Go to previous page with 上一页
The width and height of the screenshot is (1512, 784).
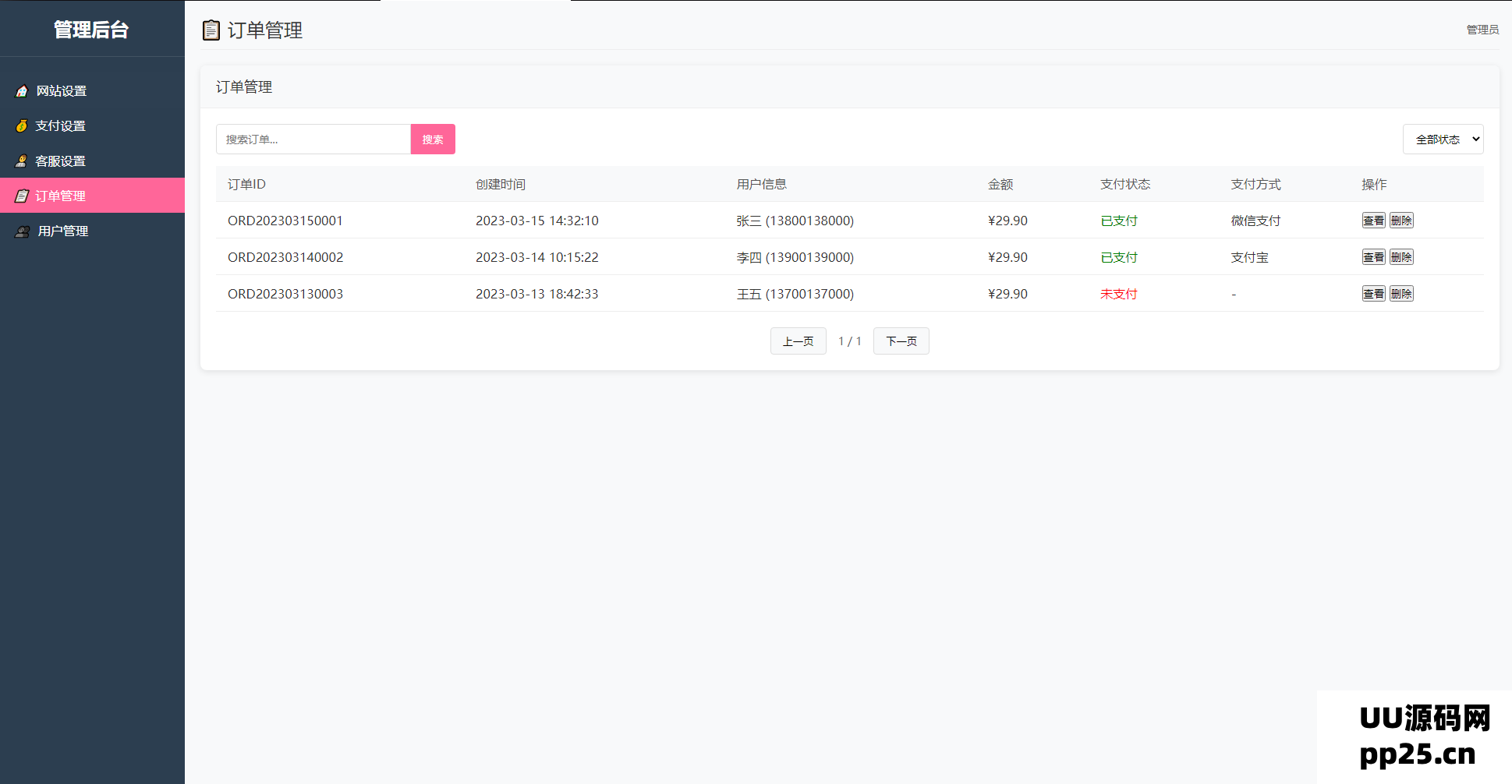click(x=798, y=341)
